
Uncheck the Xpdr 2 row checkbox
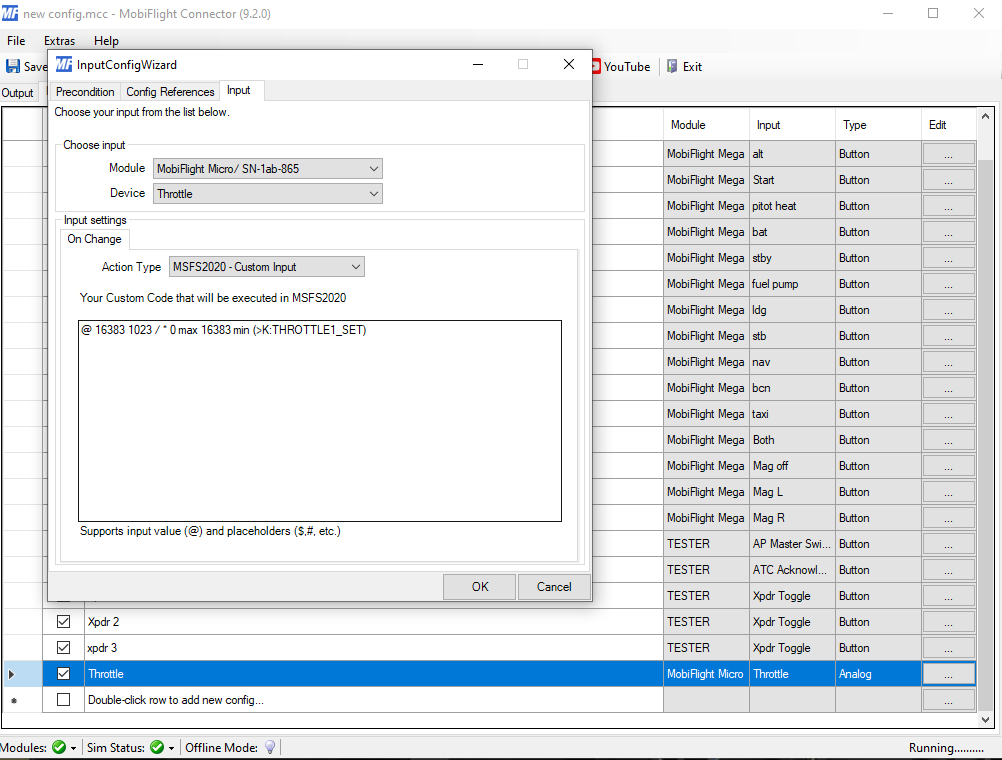tap(63, 621)
